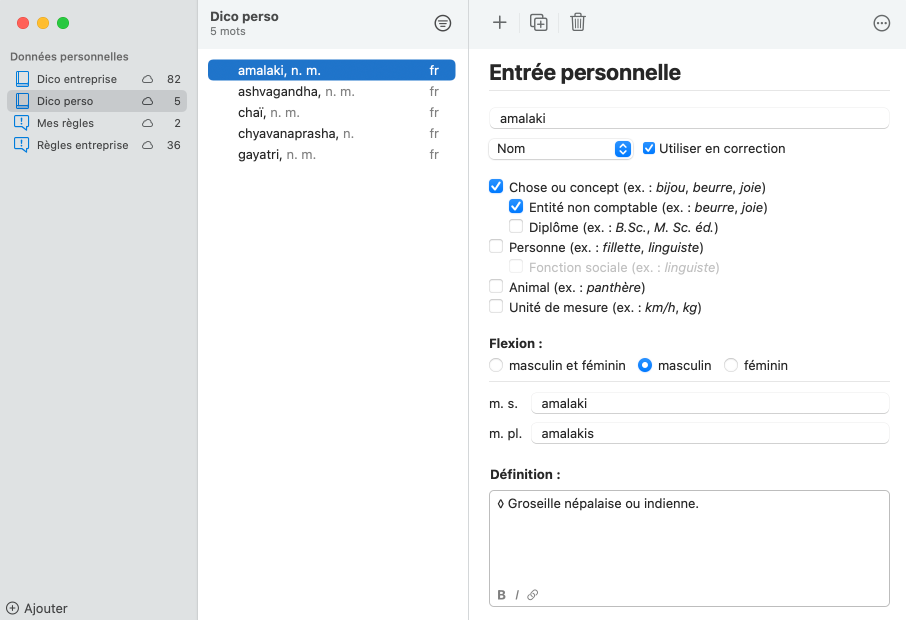
Task: Enable the Personne checkbox
Action: click(496, 247)
